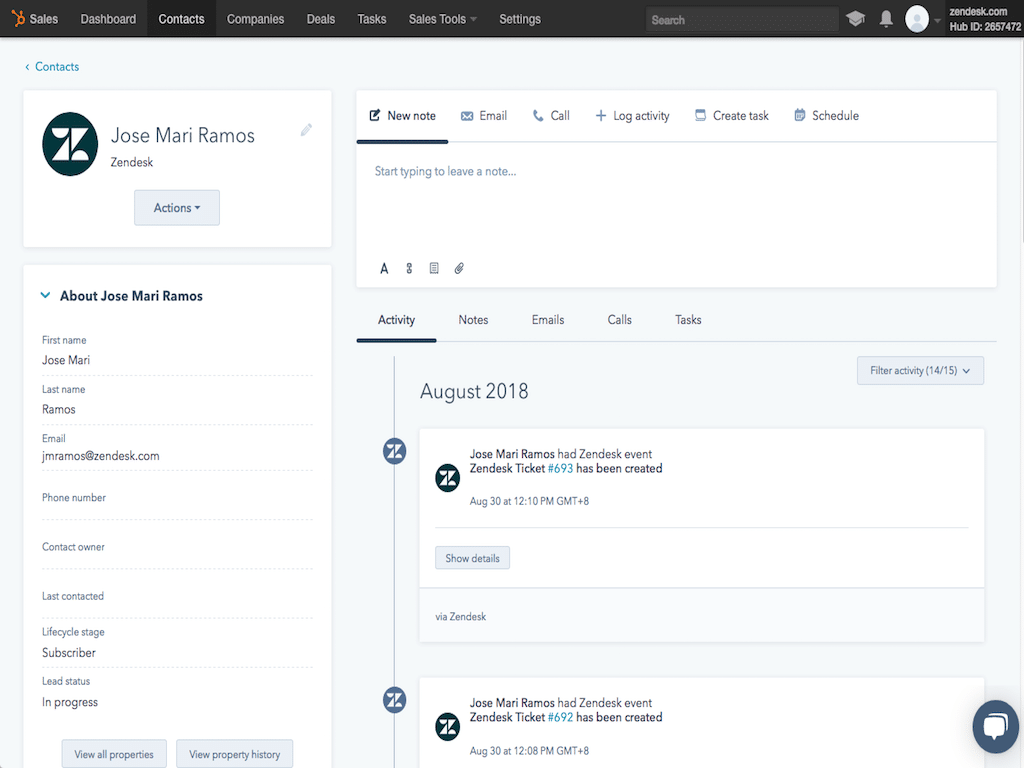The width and height of the screenshot is (1024, 768).
Task: Click Lifecycle stage value Subscriber
Action: click(69, 652)
